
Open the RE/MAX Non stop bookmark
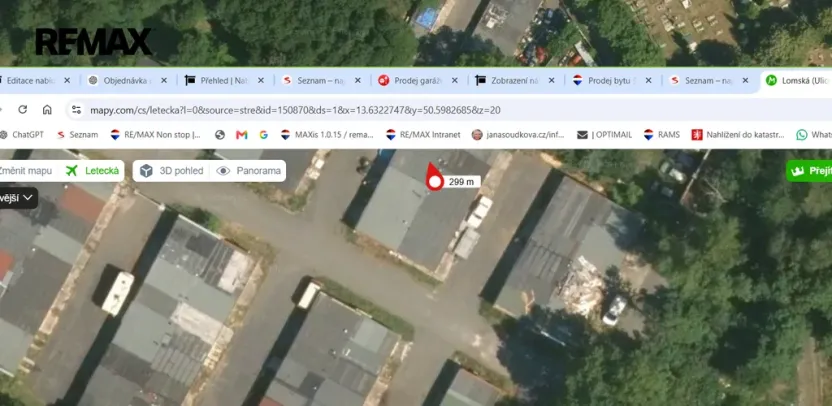click(156, 135)
